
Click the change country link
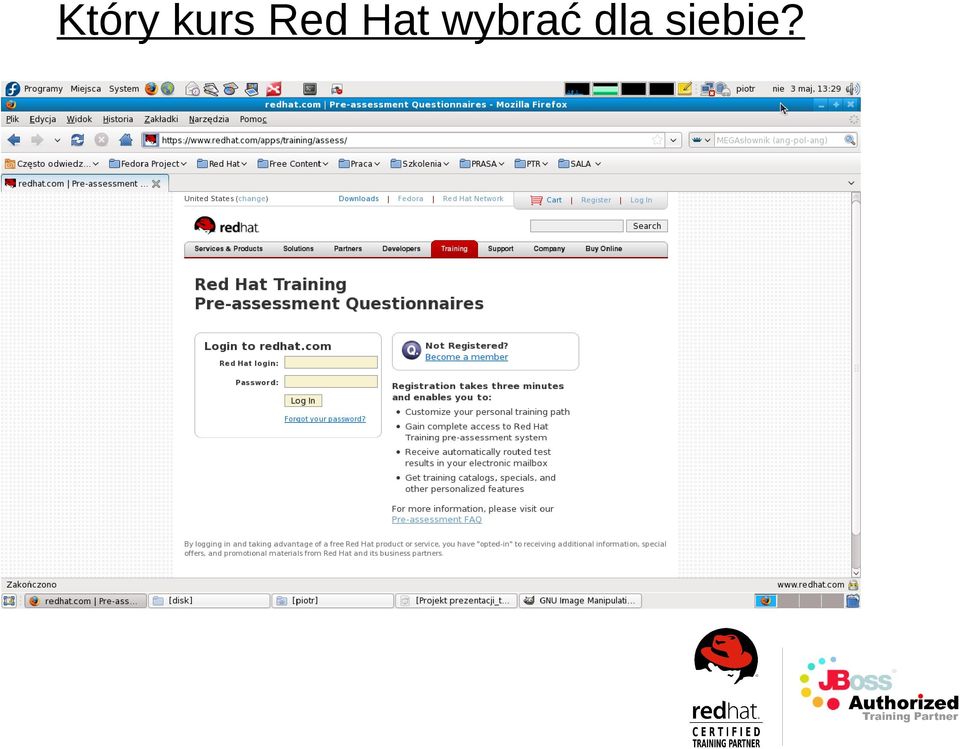(x=252, y=199)
